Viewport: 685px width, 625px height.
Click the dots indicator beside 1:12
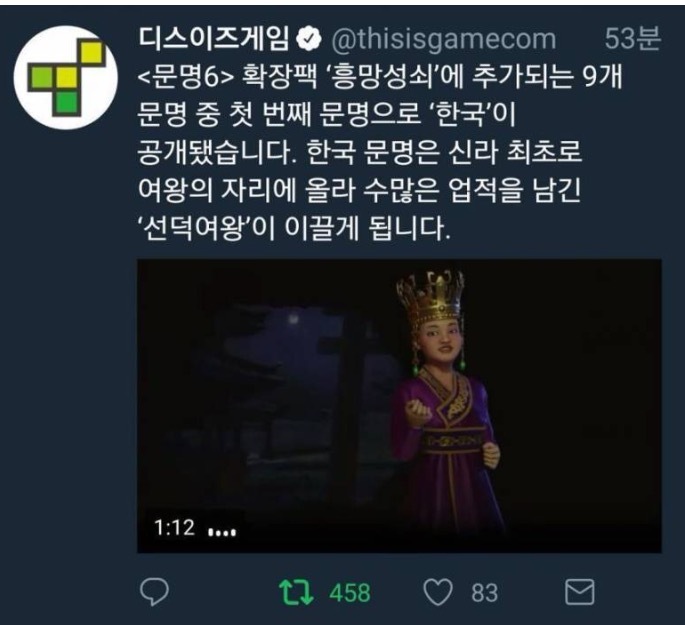coord(222,532)
